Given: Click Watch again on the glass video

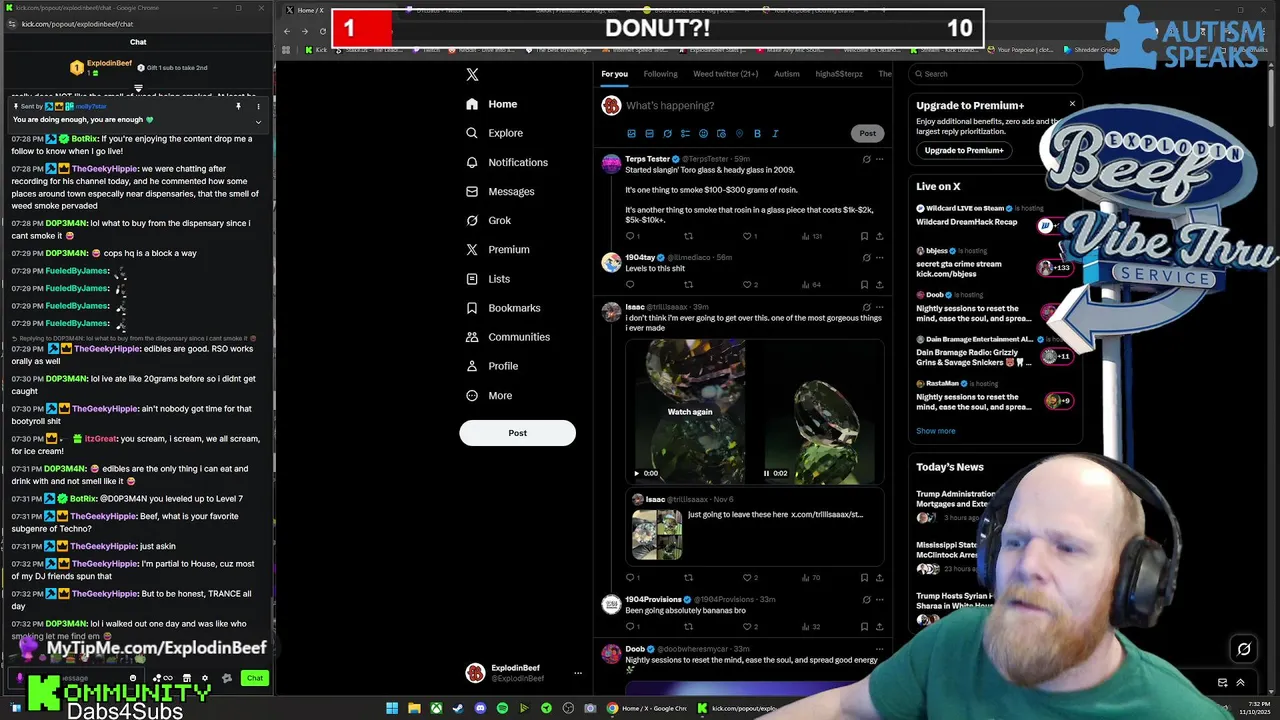Looking at the screenshot, I should tap(690, 412).
